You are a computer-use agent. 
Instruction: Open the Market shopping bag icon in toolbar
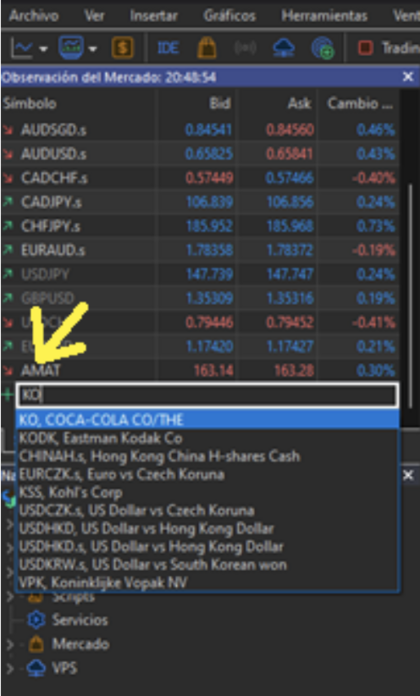coord(206,47)
